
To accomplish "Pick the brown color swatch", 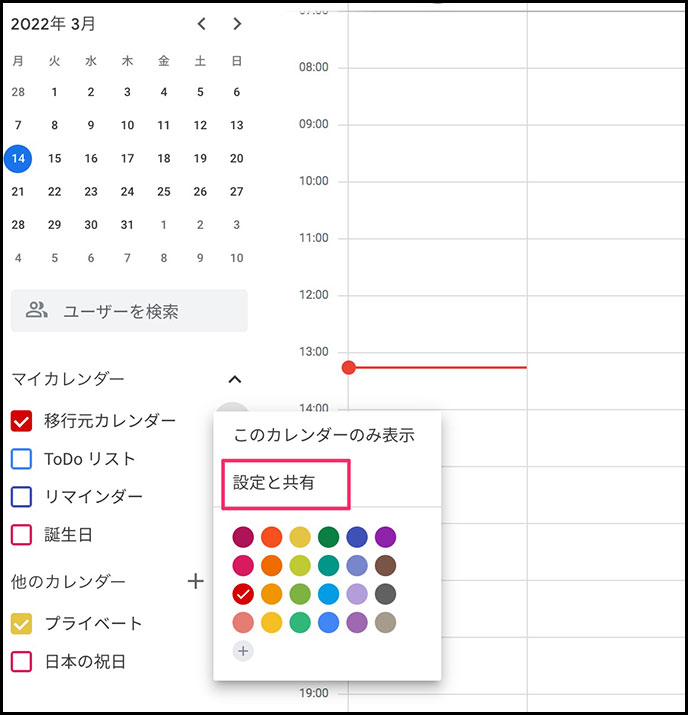I will coord(385,565).
